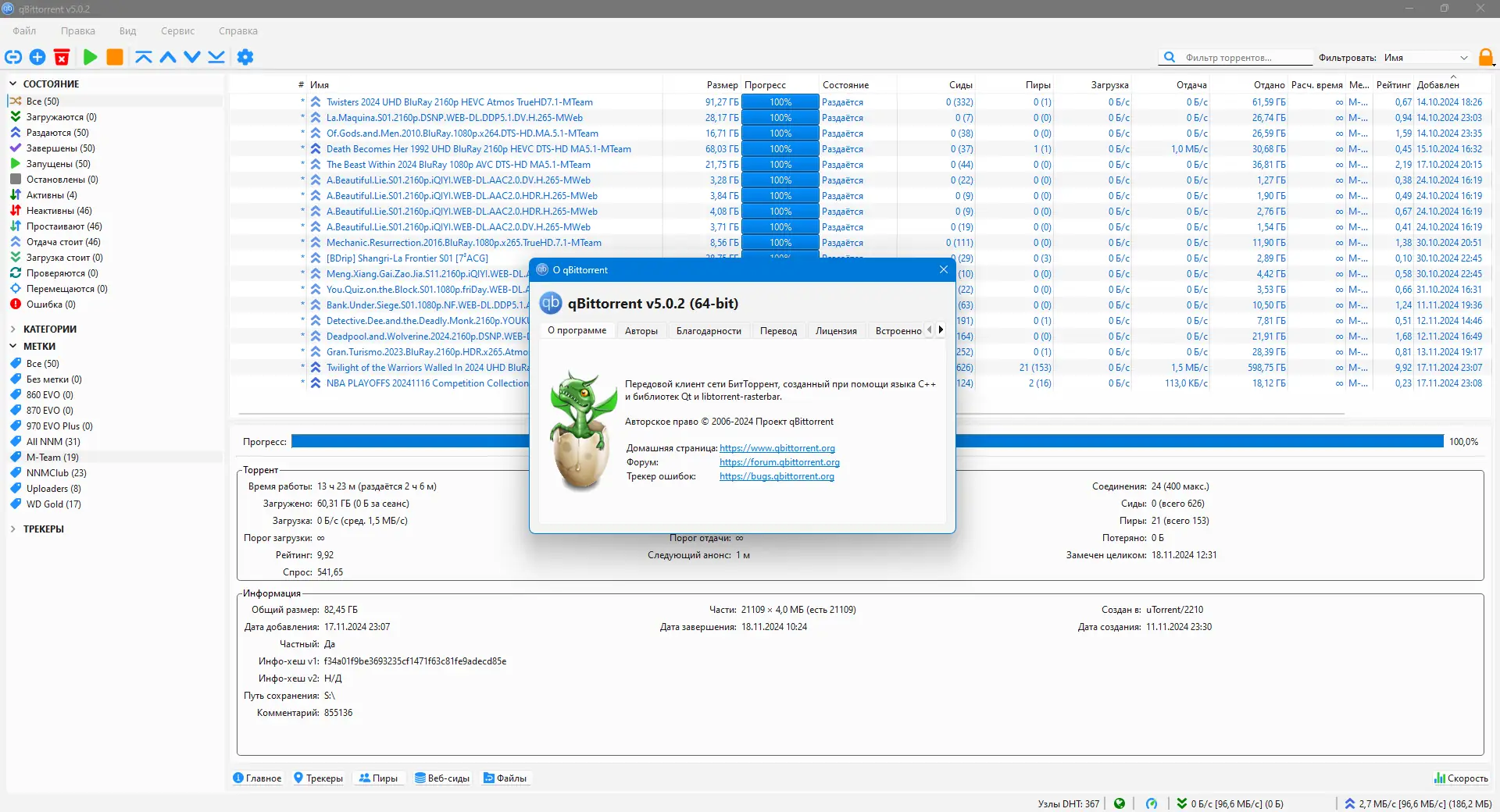The height and width of the screenshot is (812, 1500).
Task: Expand the ТРЕКЕРЫ section
Action: (x=13, y=529)
